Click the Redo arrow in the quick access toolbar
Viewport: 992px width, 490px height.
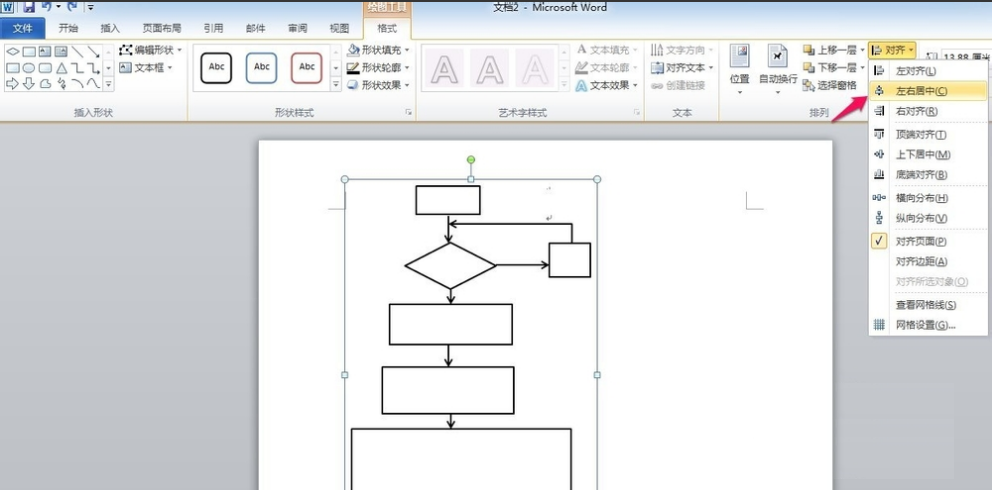pos(72,7)
